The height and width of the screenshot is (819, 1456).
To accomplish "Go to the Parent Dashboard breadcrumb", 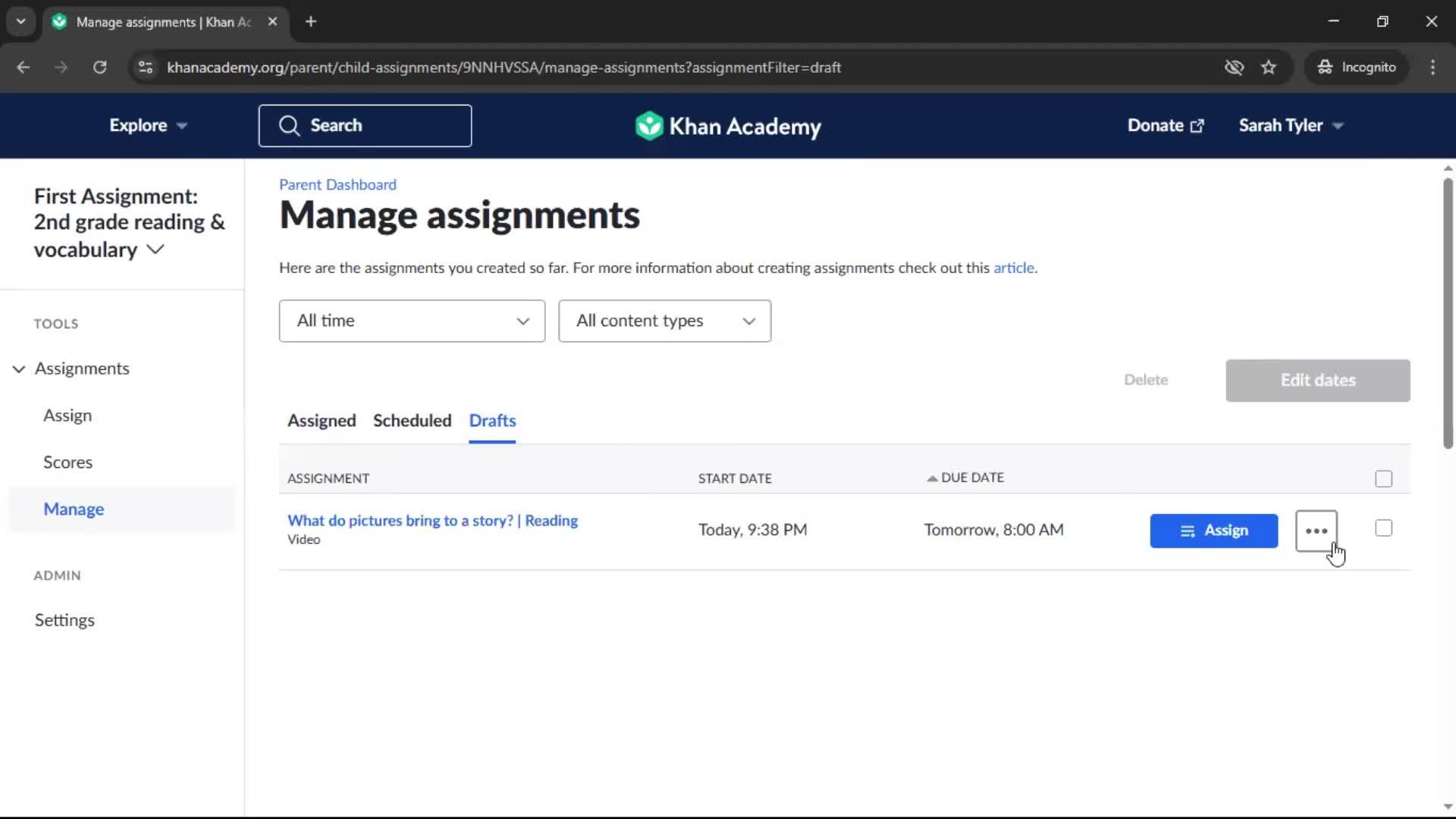I will pyautogui.click(x=337, y=184).
